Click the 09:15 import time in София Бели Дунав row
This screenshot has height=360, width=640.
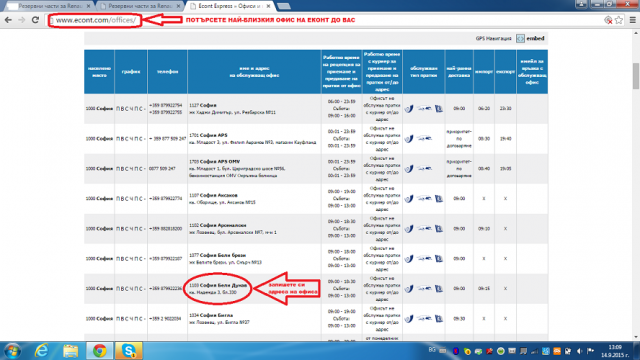pyautogui.click(x=484, y=289)
